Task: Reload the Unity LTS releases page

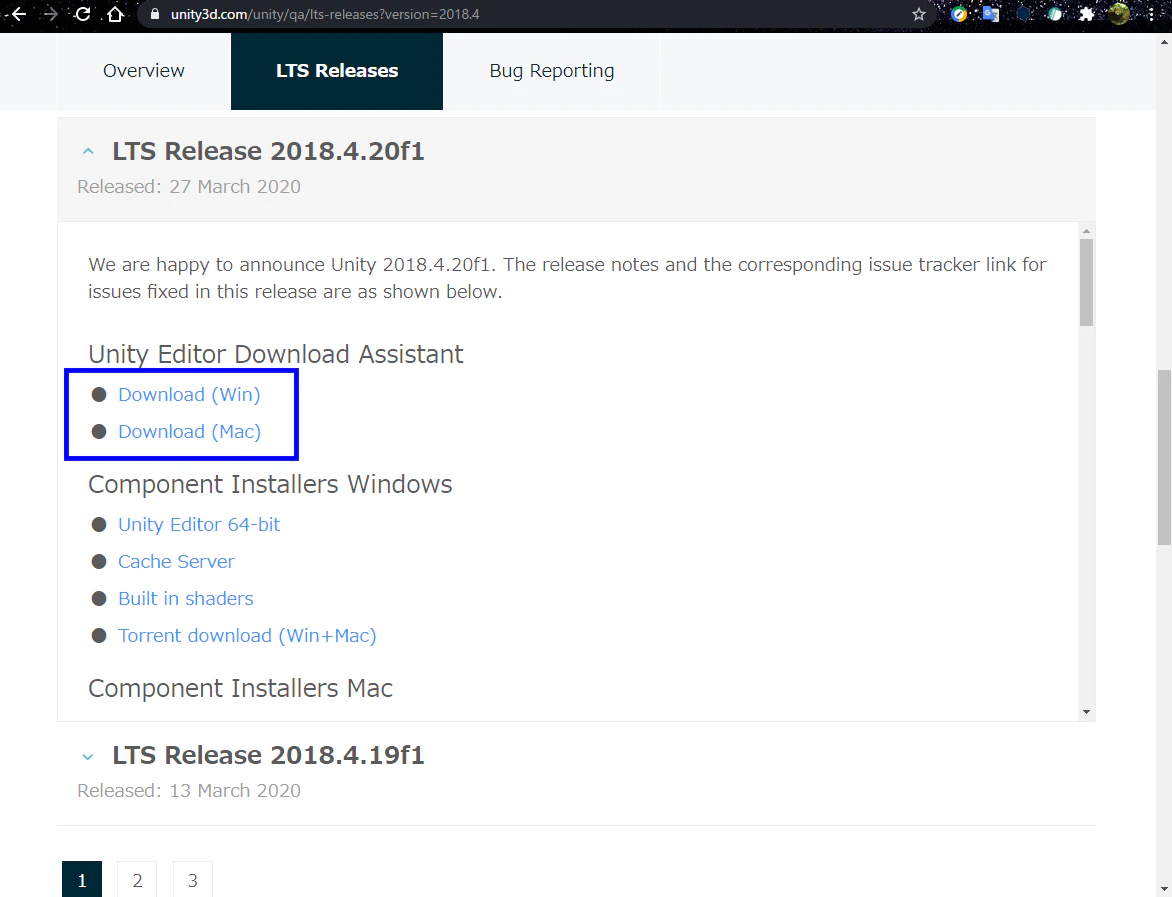Action: click(83, 13)
